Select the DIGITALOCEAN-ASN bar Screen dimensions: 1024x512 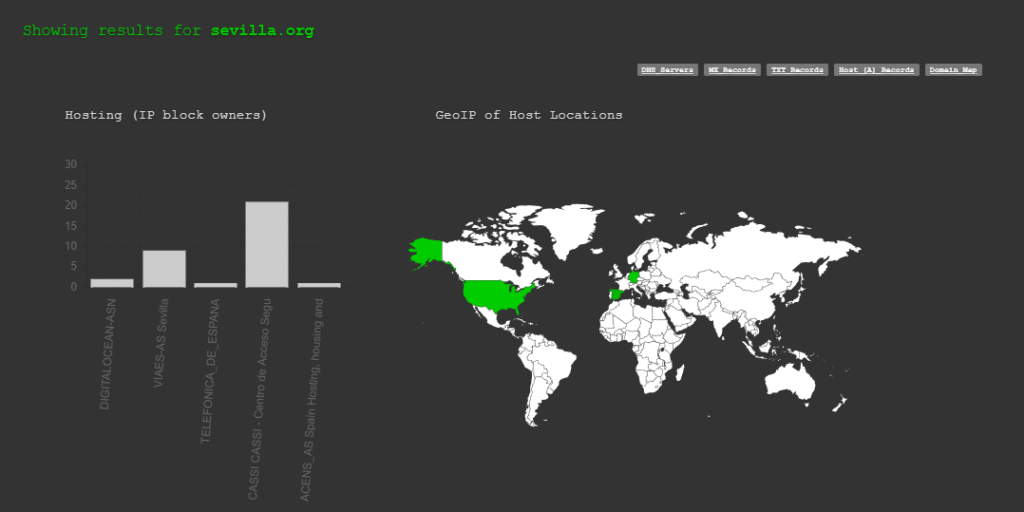click(x=112, y=283)
